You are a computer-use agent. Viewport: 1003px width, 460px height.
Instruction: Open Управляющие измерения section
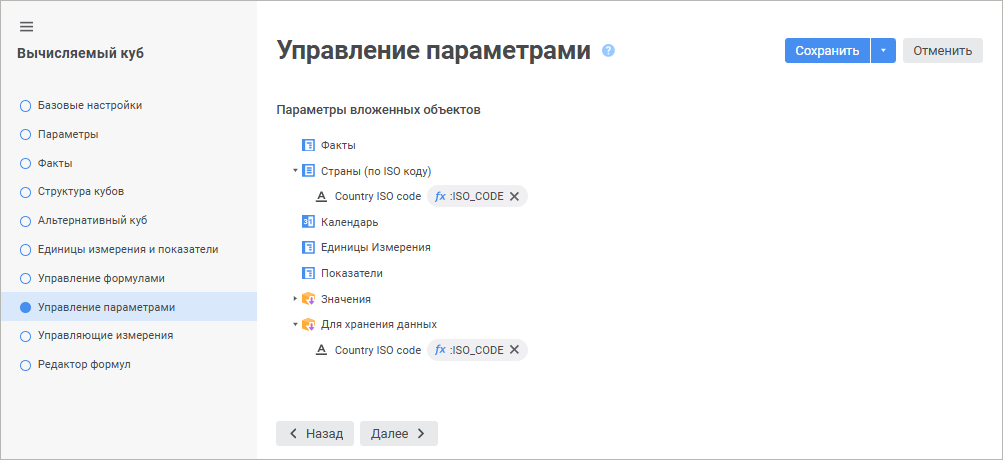(x=105, y=336)
